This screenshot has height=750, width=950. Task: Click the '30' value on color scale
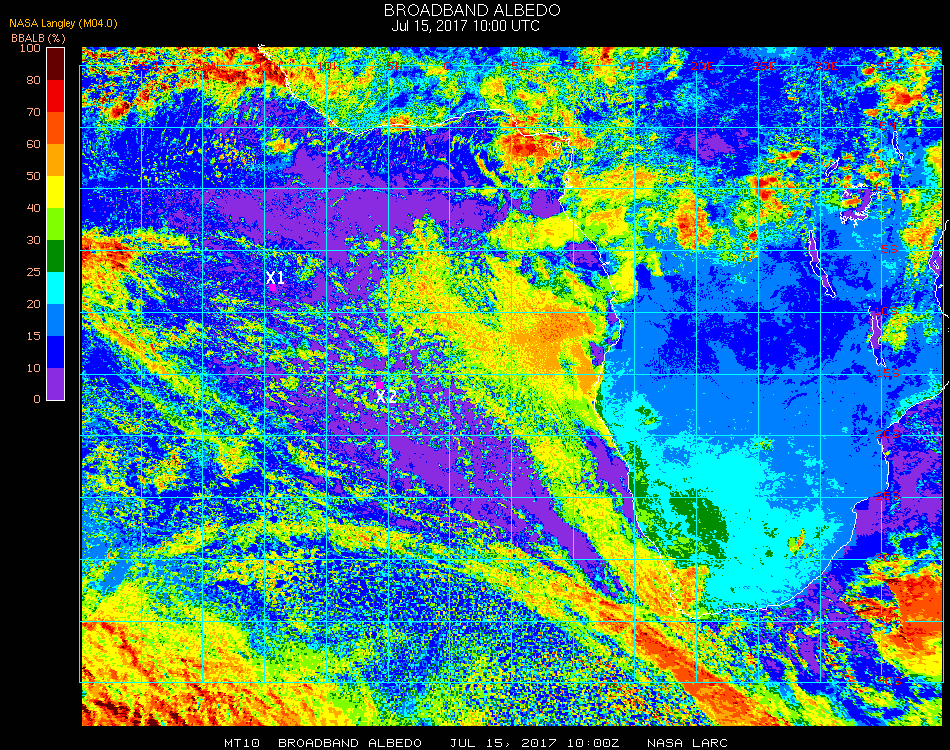[x=33, y=241]
